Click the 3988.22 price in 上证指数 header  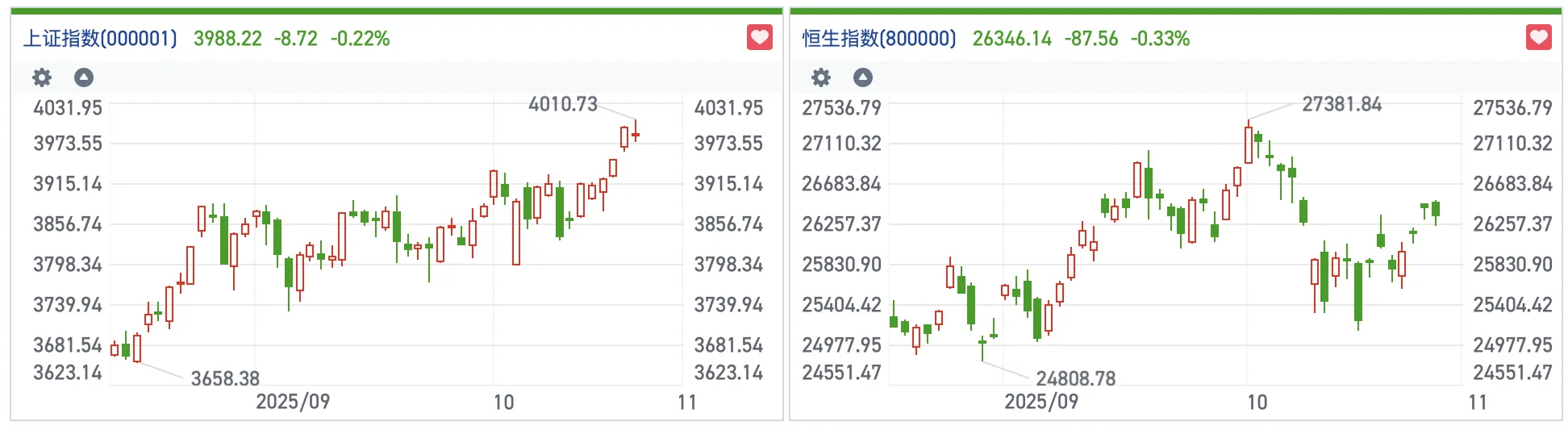pyautogui.click(x=227, y=39)
